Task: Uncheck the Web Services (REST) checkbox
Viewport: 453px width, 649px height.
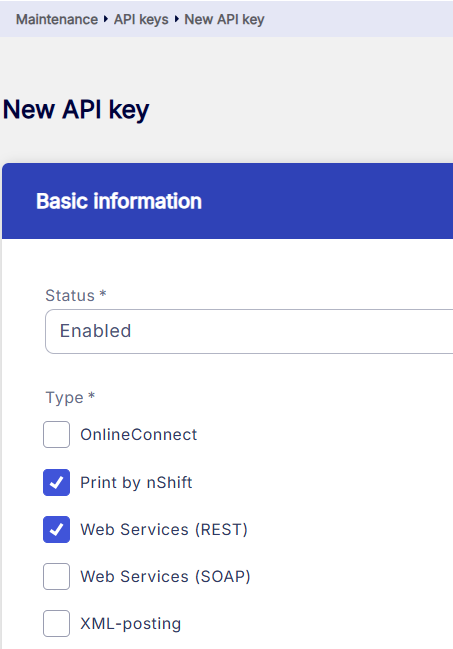Action: 56,529
